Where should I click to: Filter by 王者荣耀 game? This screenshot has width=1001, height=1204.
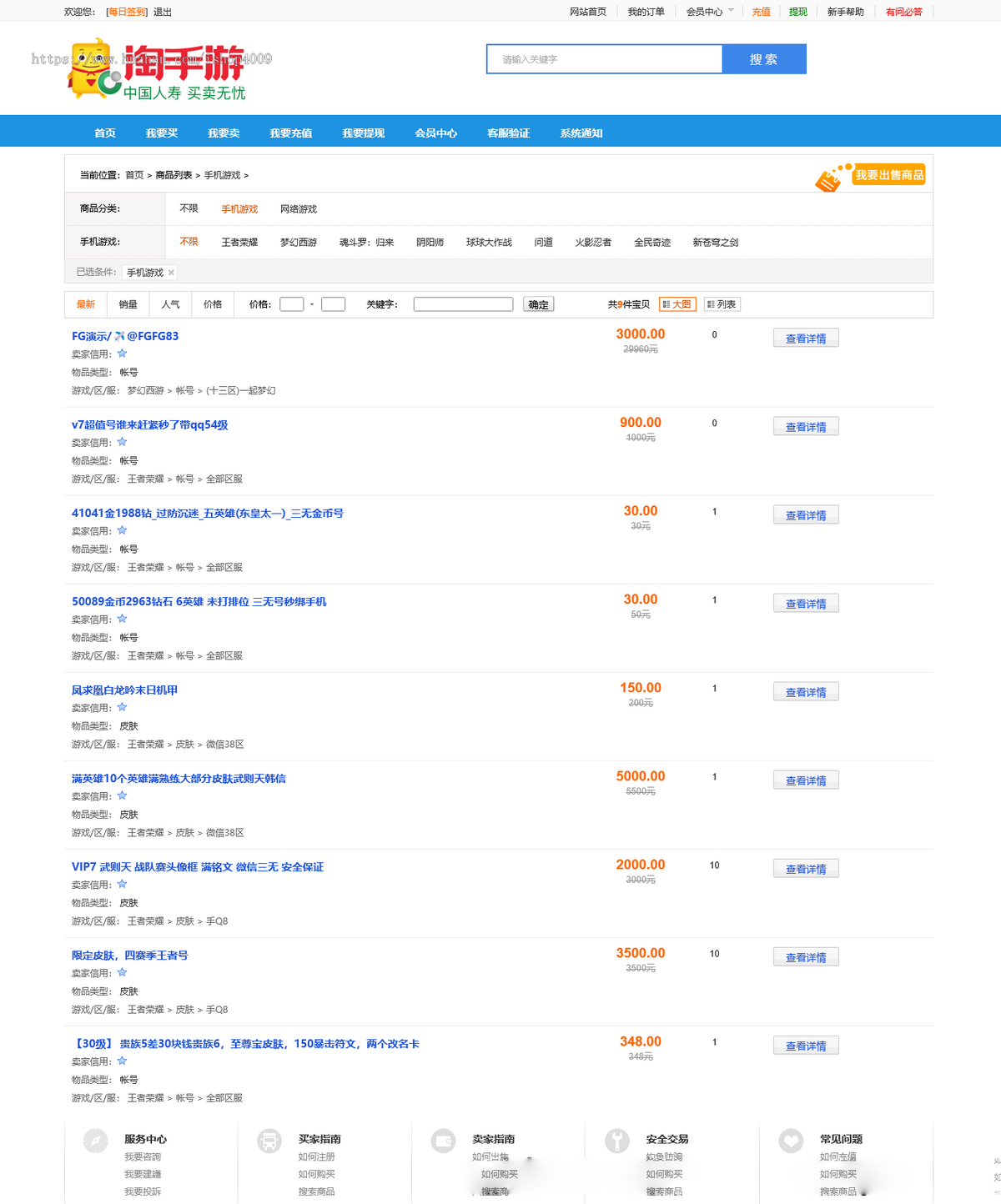coord(239,243)
